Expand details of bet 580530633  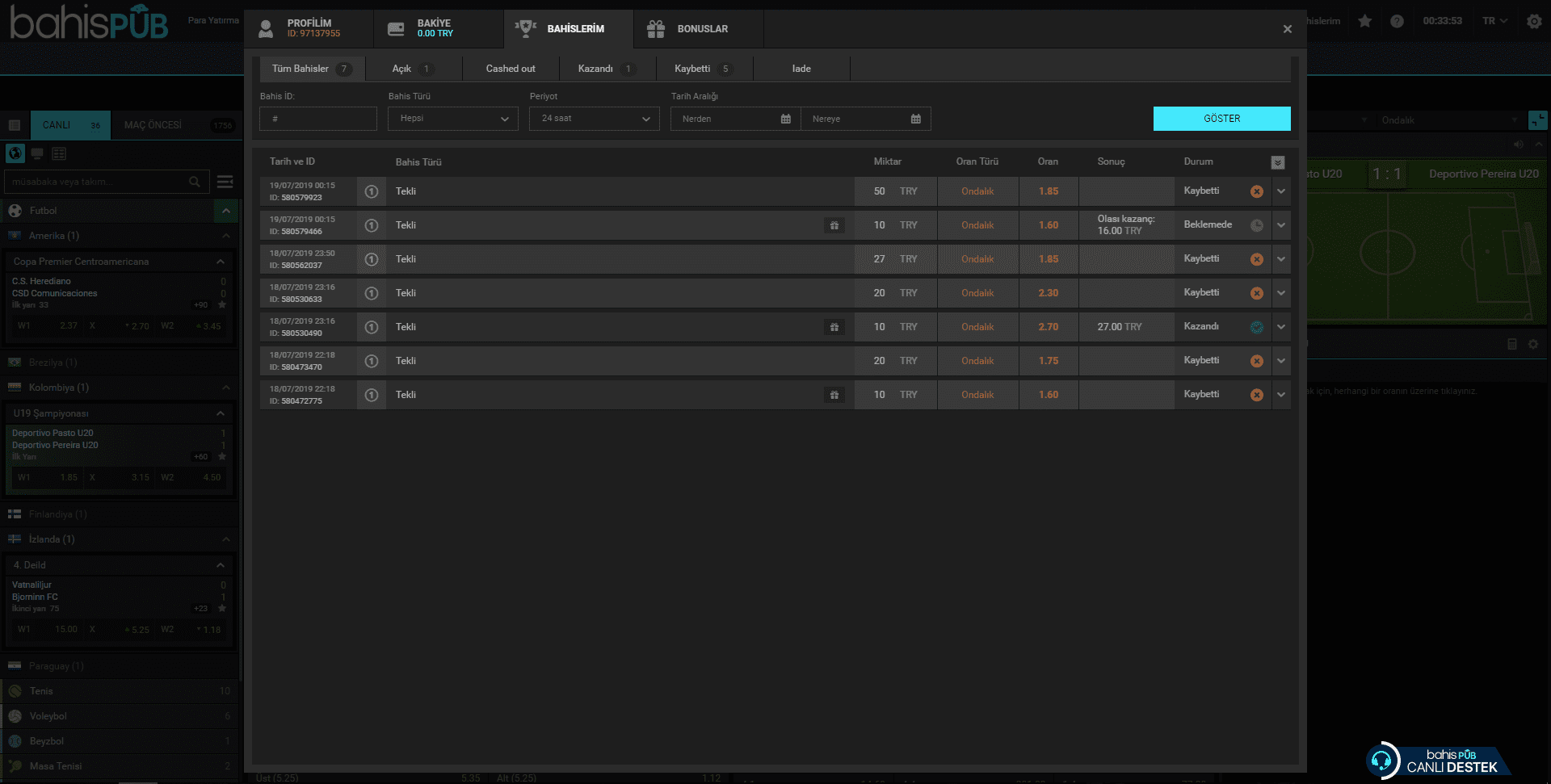[x=1281, y=293]
